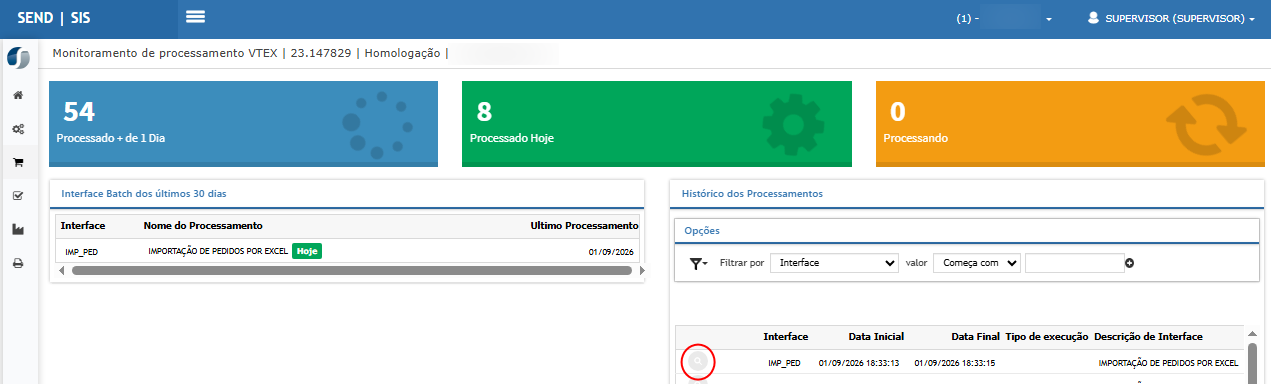Sort by Descrição de Interface column

1149,337
